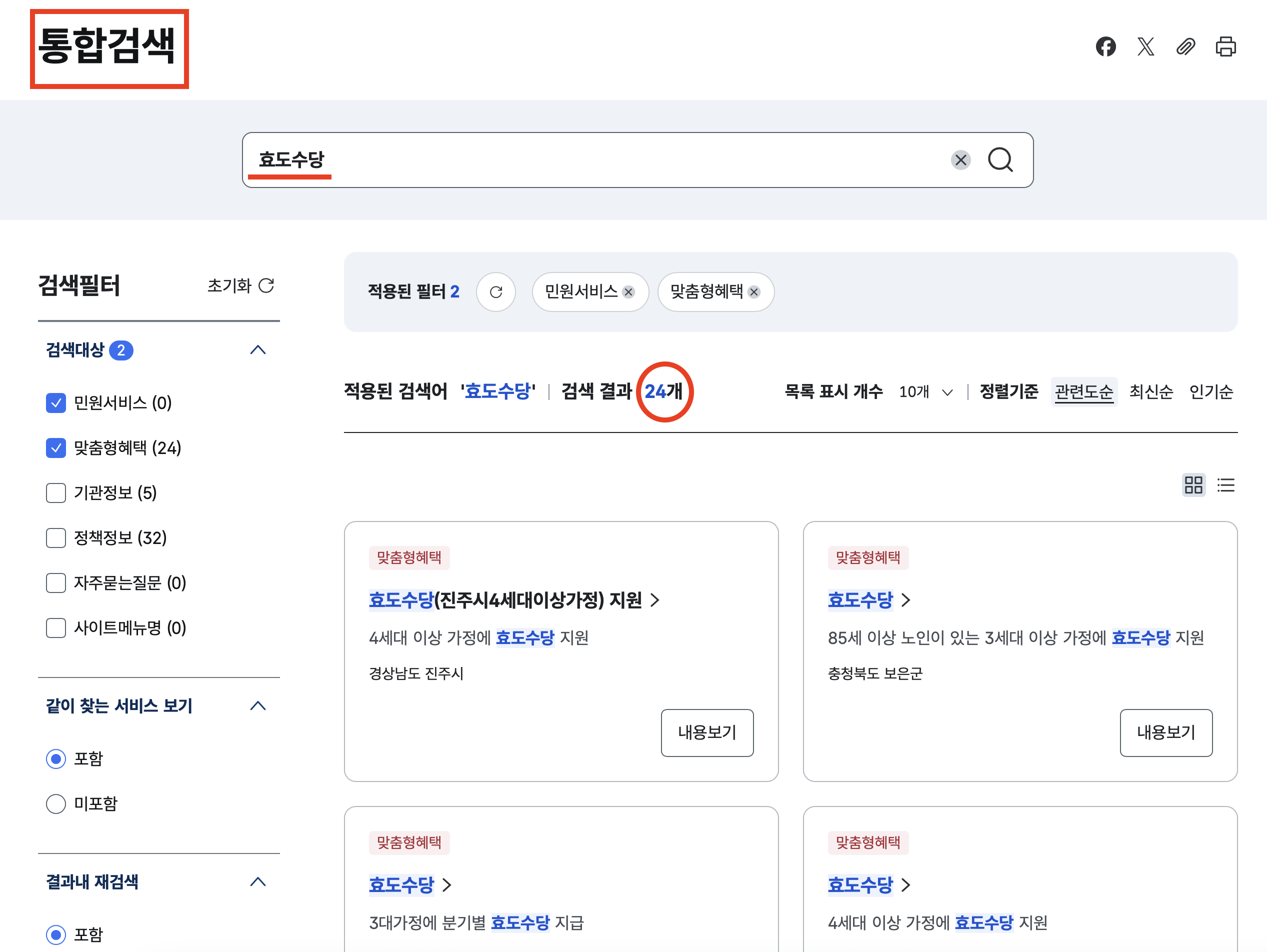Refresh applied filters circular button
1267x952 pixels.
(496, 292)
